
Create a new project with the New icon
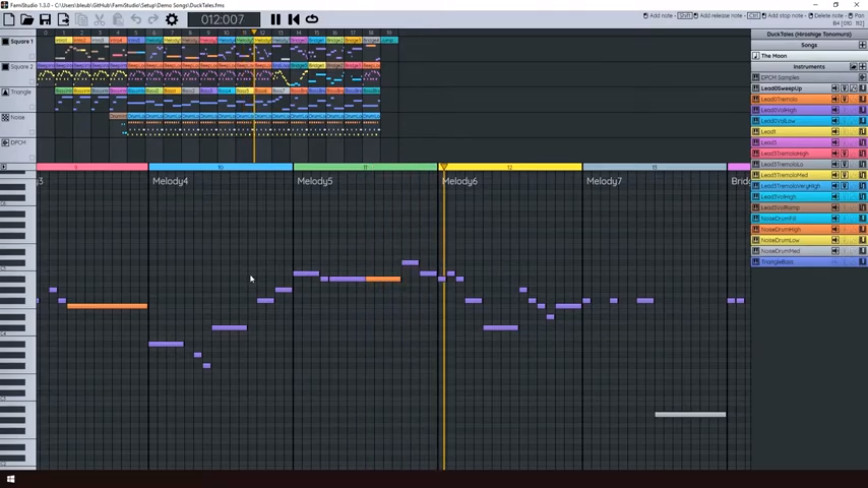(9, 19)
